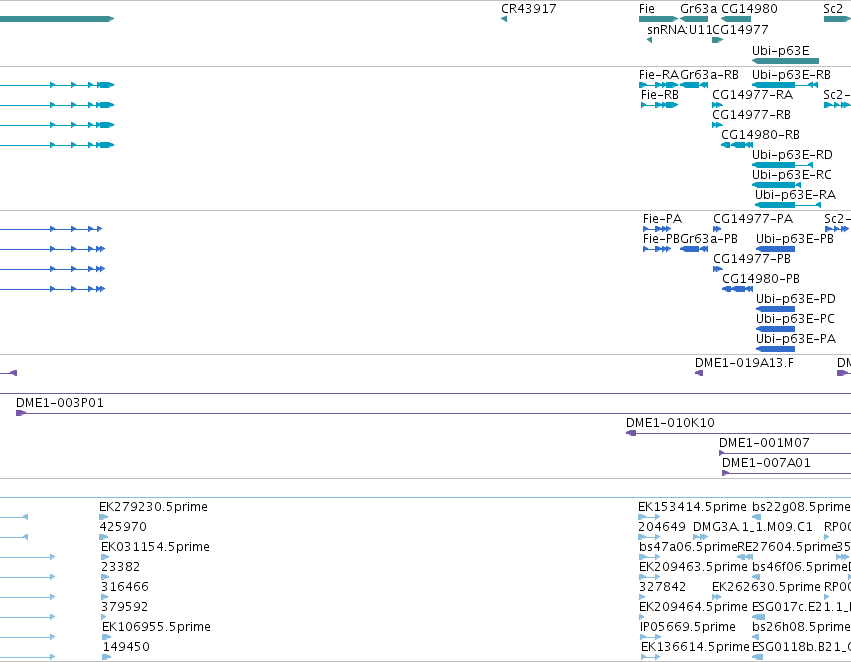Select EST EK153414.5prime
The width and height of the screenshot is (851, 662).
[x=649, y=517]
